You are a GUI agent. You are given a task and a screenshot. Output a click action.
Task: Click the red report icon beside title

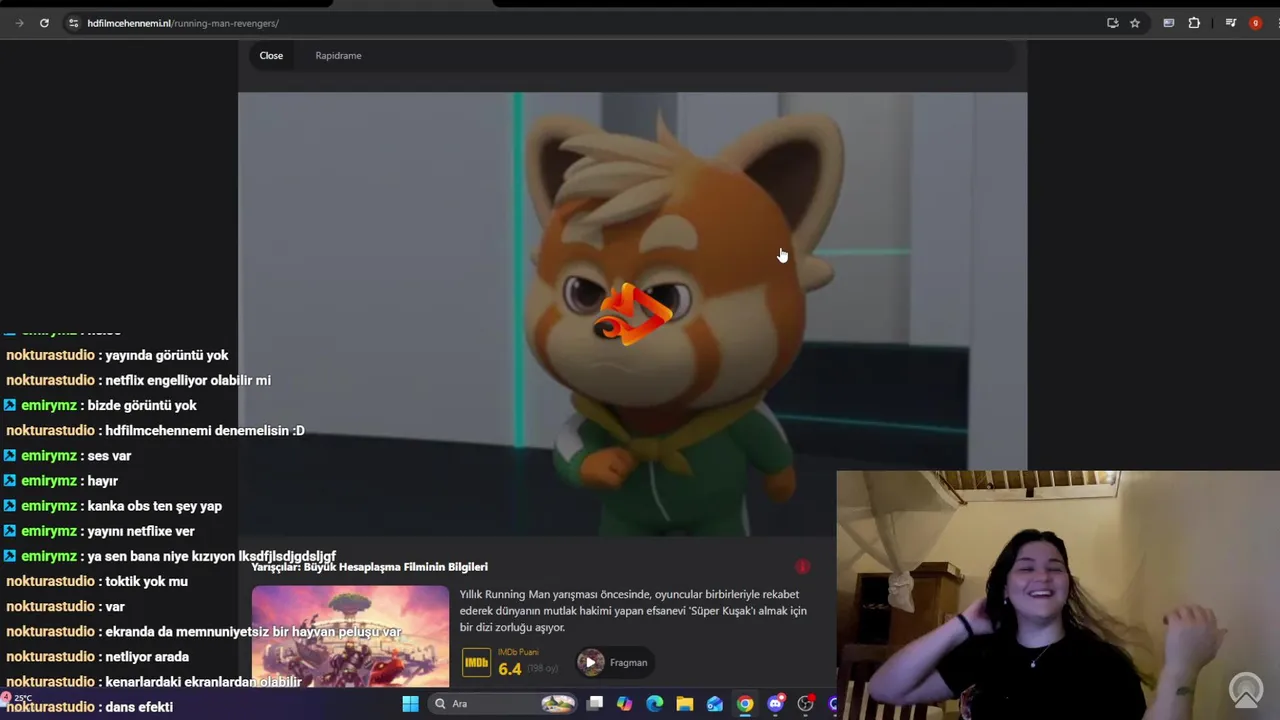click(802, 567)
